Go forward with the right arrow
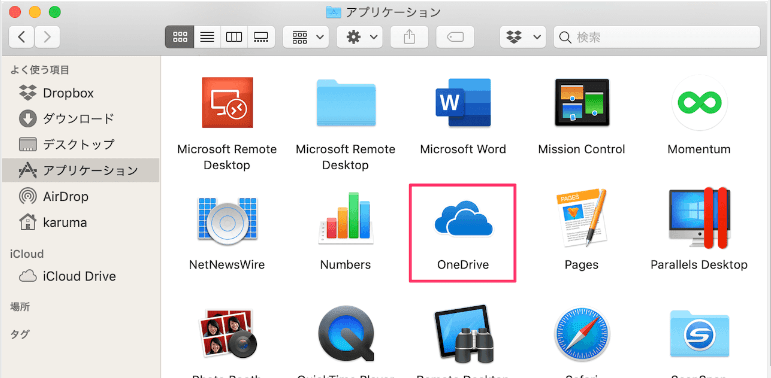The image size is (771, 378). coord(47,37)
